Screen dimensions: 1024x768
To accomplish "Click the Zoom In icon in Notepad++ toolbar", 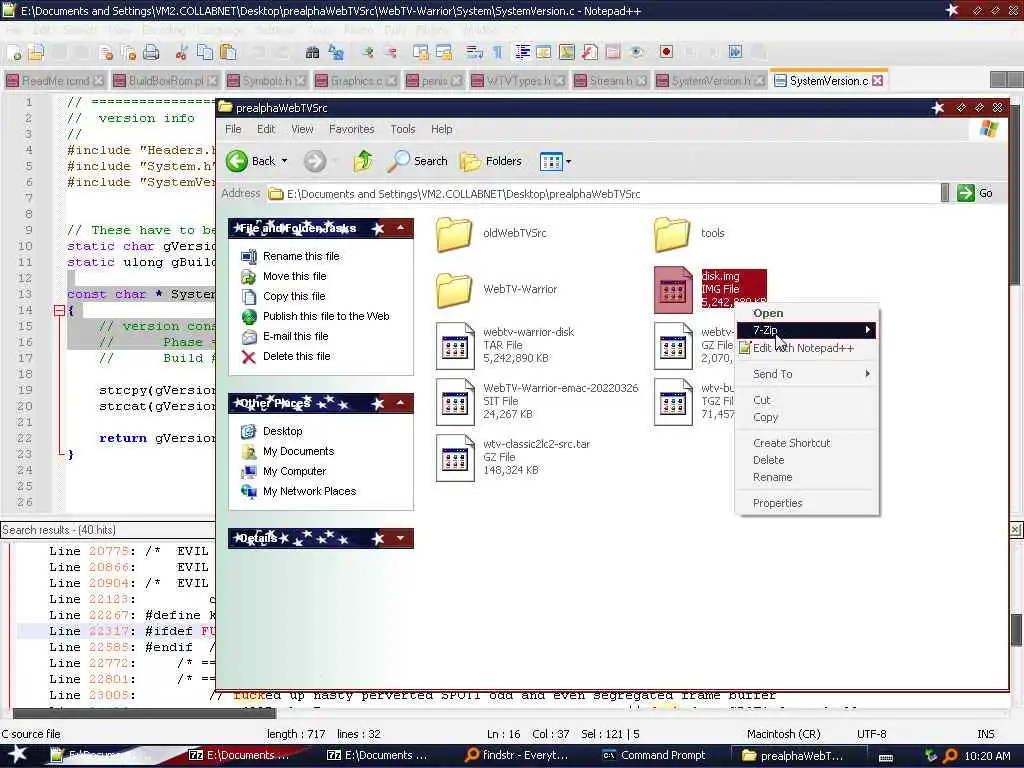I will click(x=368, y=52).
